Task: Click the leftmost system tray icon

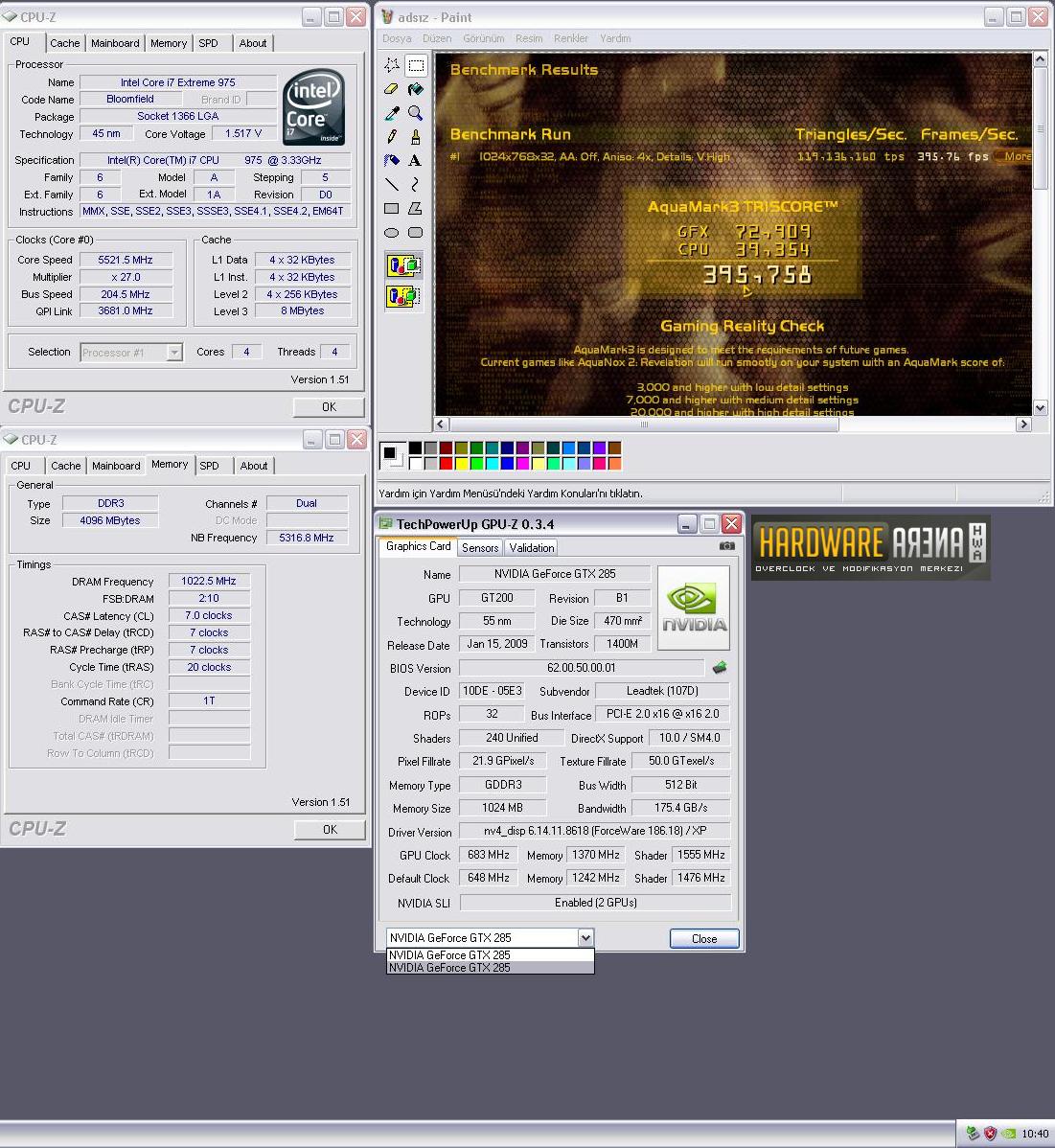Action: point(973,1134)
